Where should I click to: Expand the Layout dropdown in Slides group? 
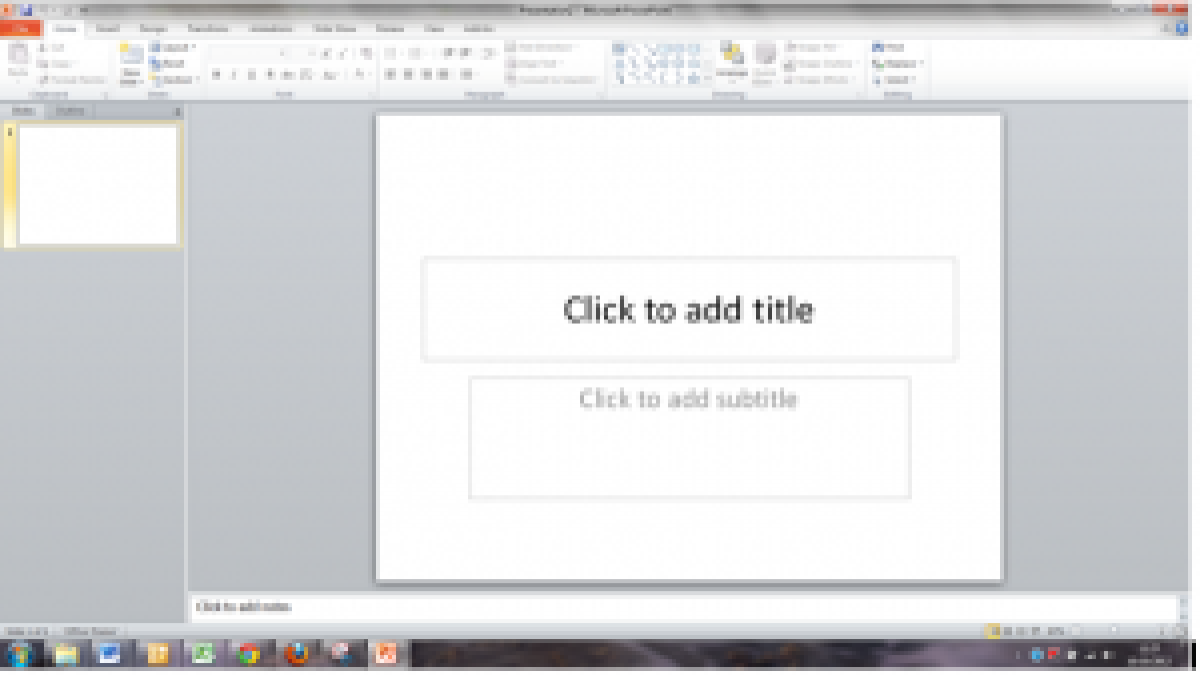pos(174,47)
